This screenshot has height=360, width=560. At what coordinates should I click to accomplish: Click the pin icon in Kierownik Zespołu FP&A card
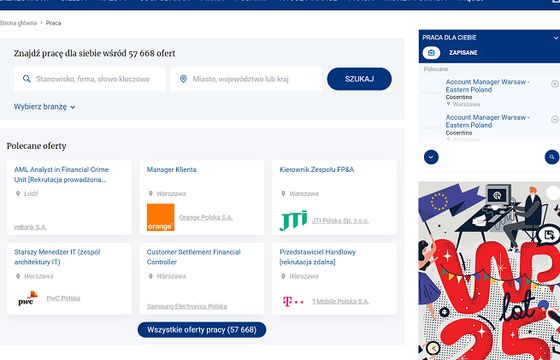click(x=283, y=194)
